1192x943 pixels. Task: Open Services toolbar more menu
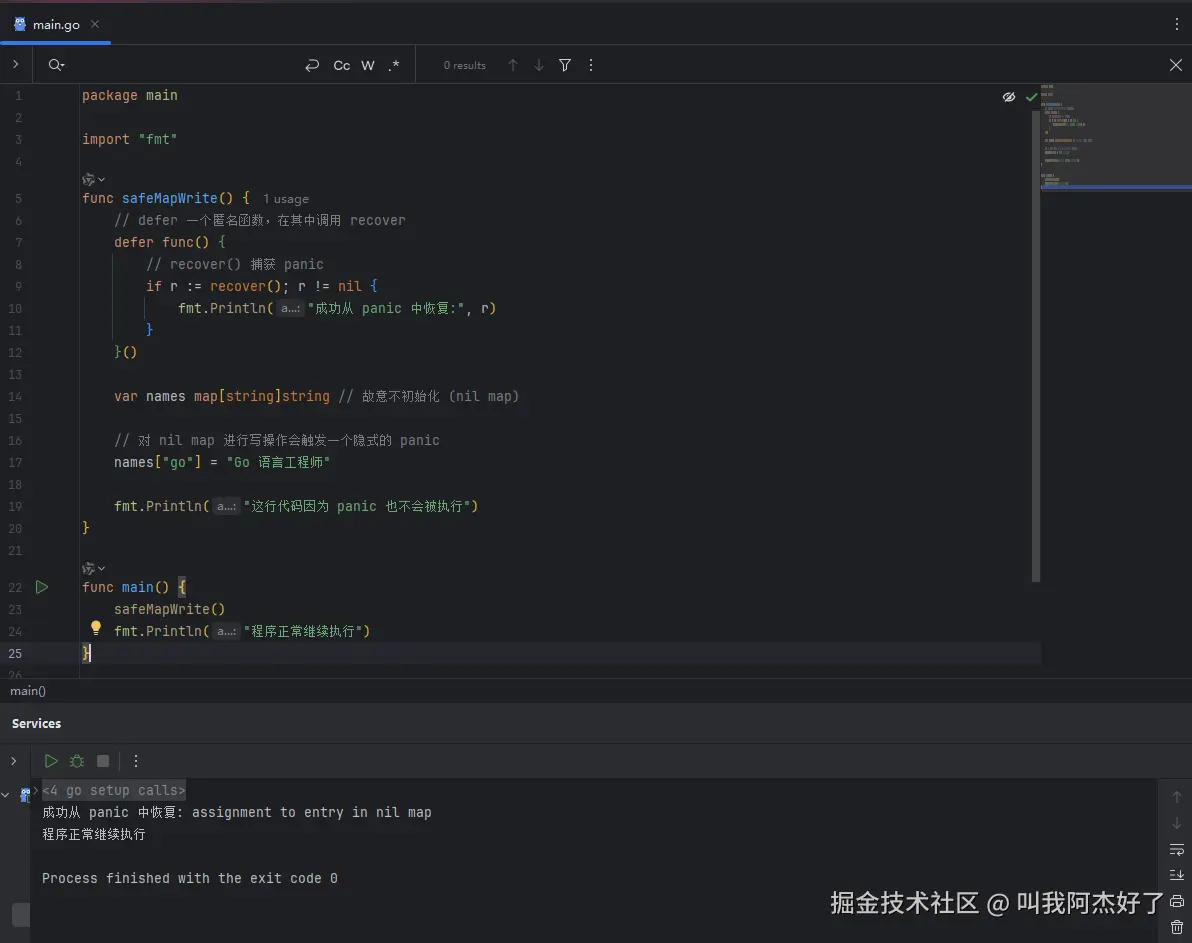136,760
